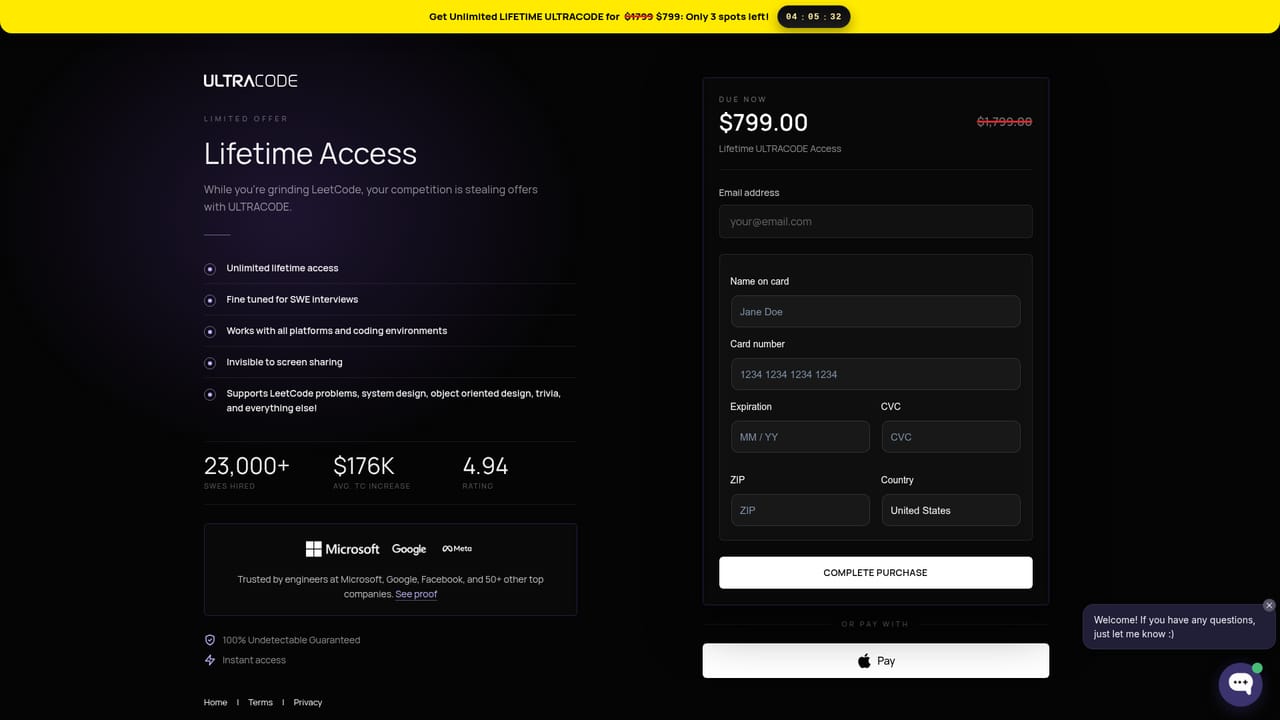Image resolution: width=1280 pixels, height=720 pixels.
Task: Click the bullet icon next to Unlimited lifetime access
Action: (210, 269)
